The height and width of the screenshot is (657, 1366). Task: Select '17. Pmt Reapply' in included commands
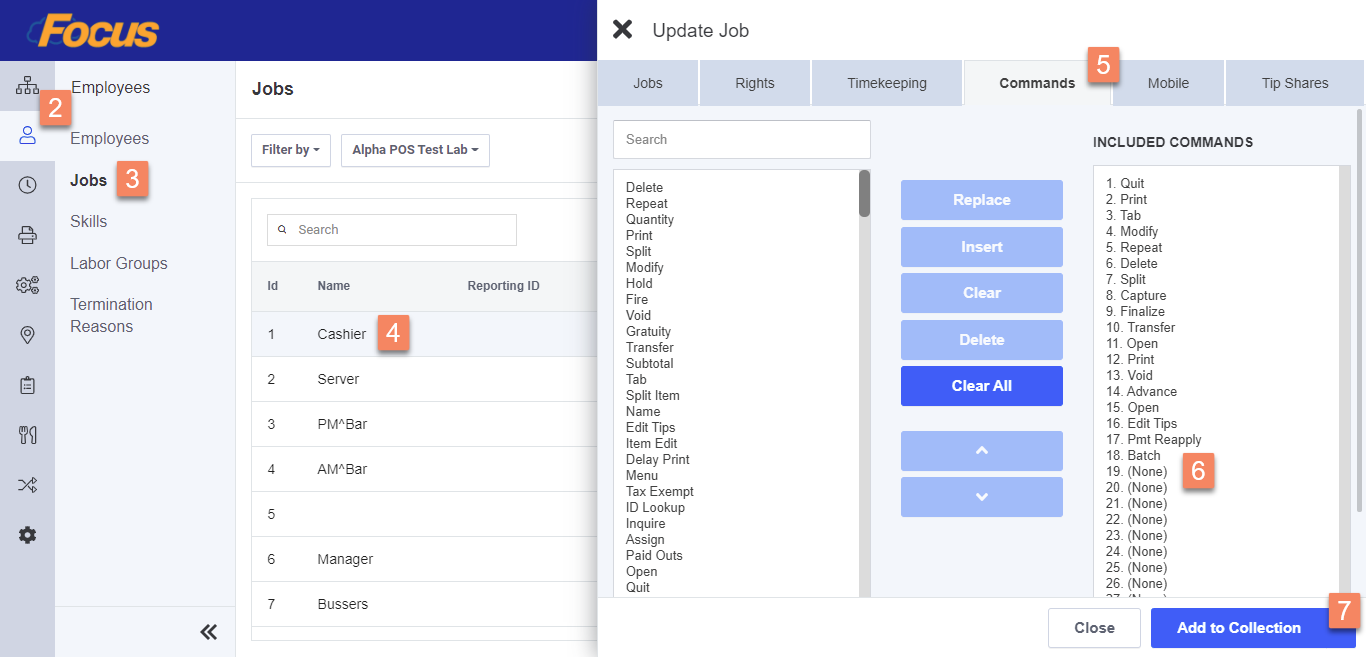tap(1154, 440)
